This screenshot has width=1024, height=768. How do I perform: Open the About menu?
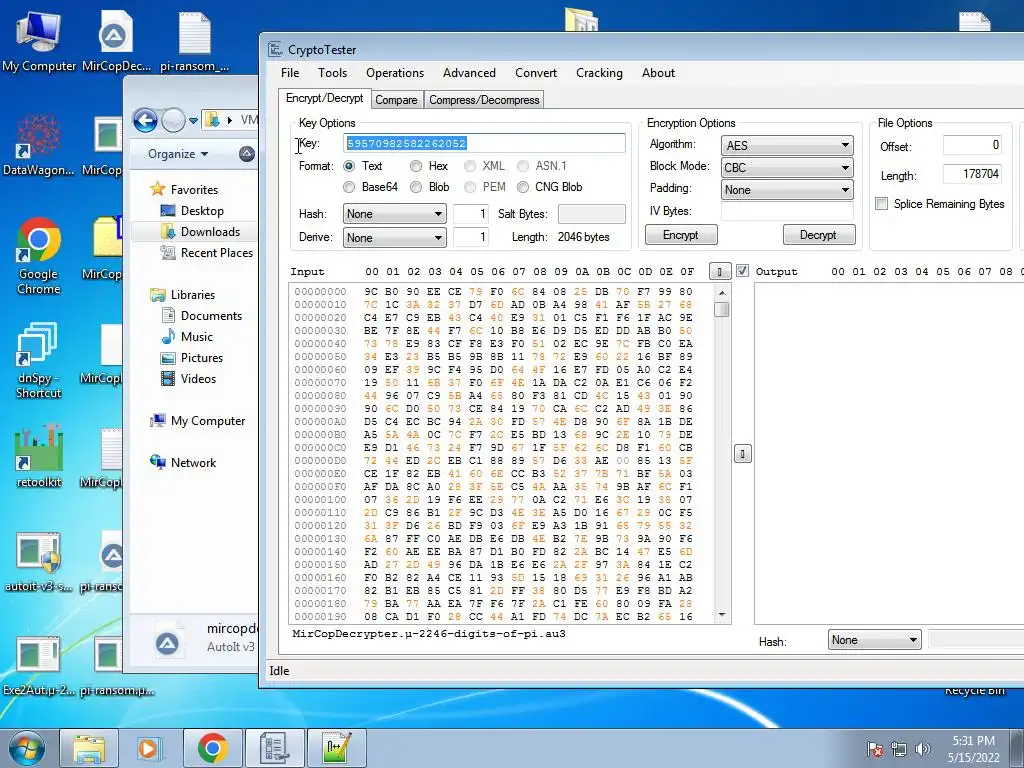pyautogui.click(x=658, y=72)
